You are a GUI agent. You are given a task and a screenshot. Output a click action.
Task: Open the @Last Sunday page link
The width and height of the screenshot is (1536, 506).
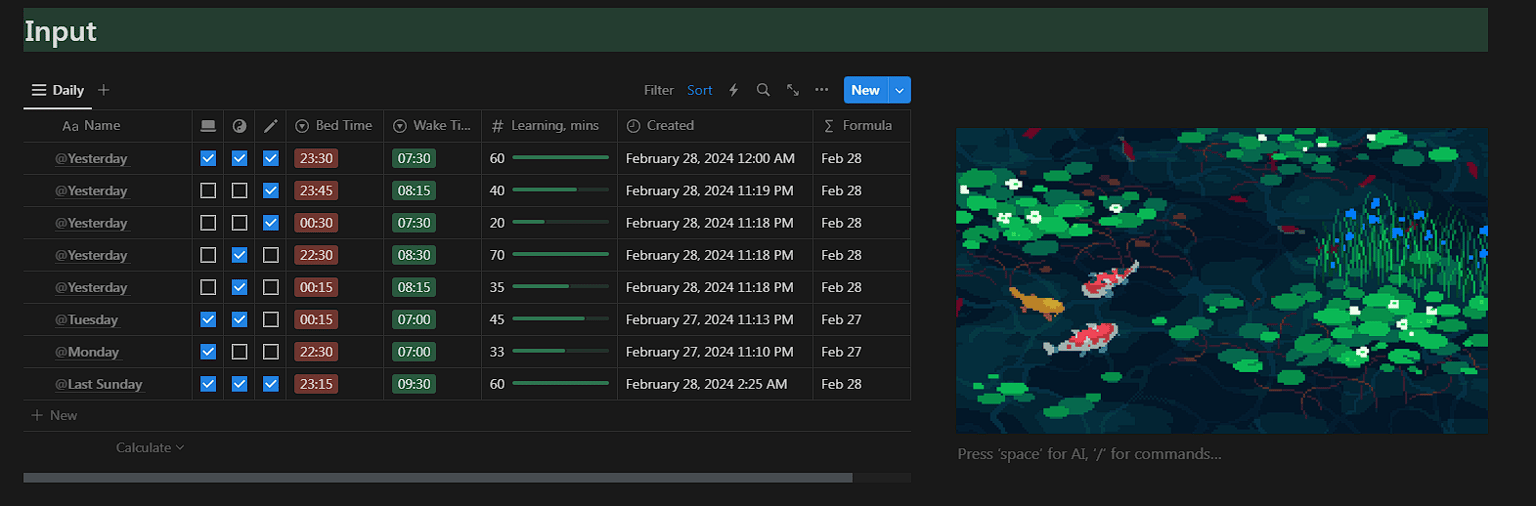pyautogui.click(x=99, y=384)
